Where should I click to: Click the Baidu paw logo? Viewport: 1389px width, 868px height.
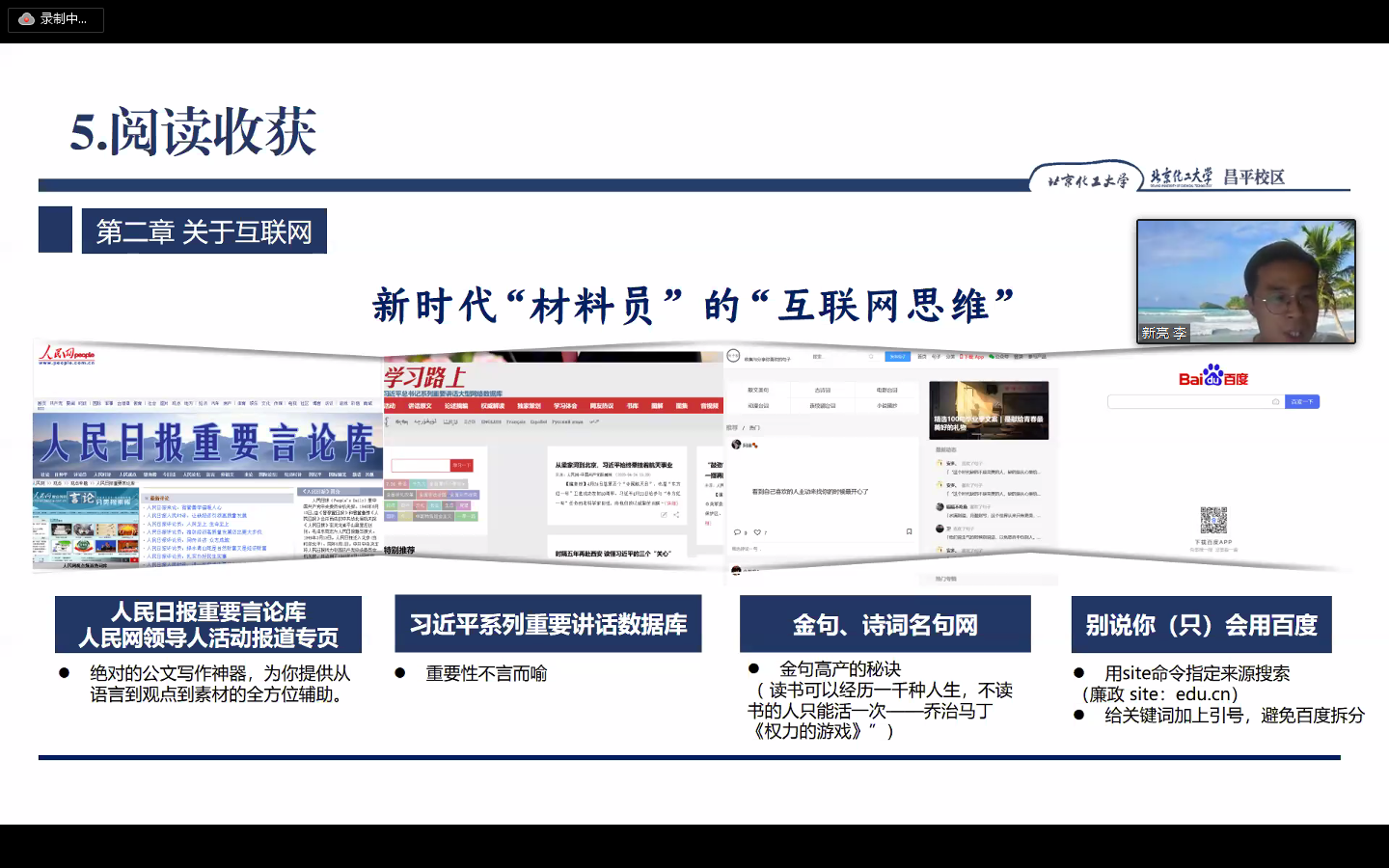pyautogui.click(x=1212, y=375)
